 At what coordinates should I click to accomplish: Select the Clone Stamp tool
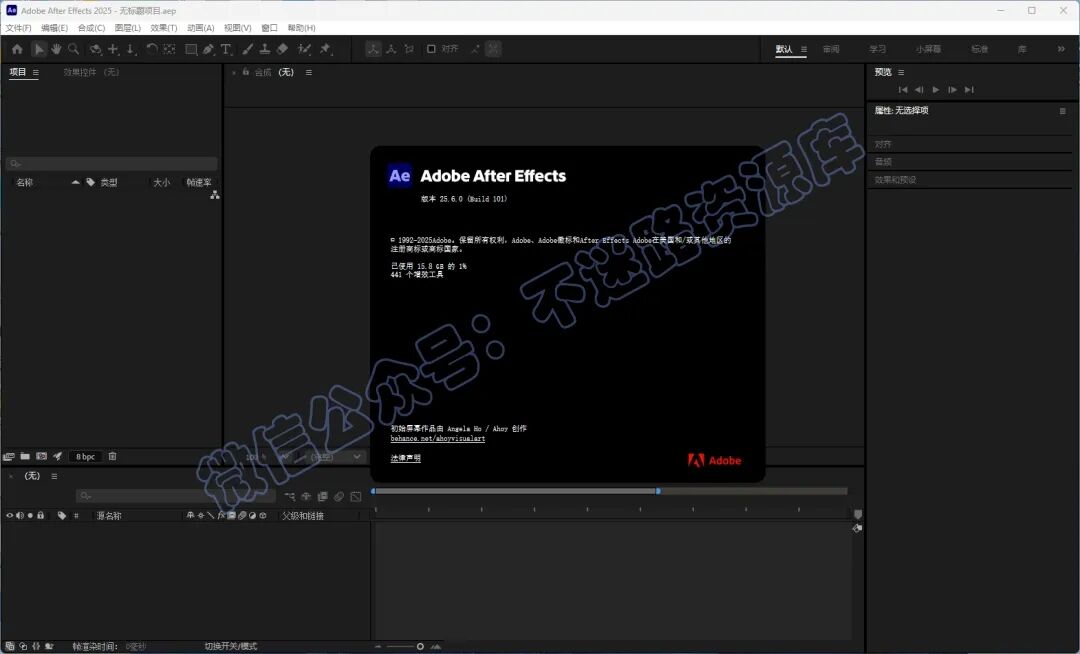click(x=264, y=49)
